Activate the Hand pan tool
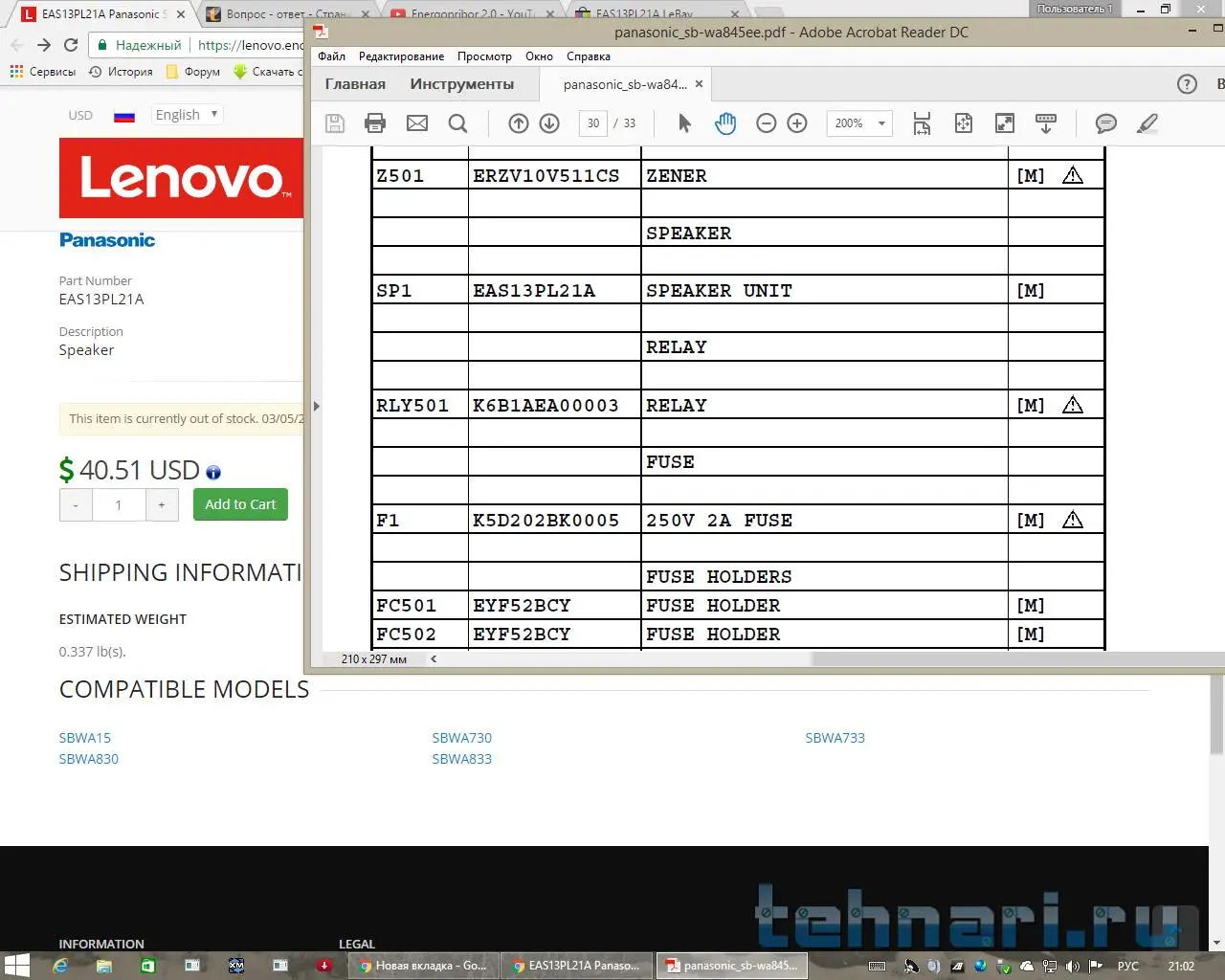The image size is (1225, 980). click(x=725, y=123)
